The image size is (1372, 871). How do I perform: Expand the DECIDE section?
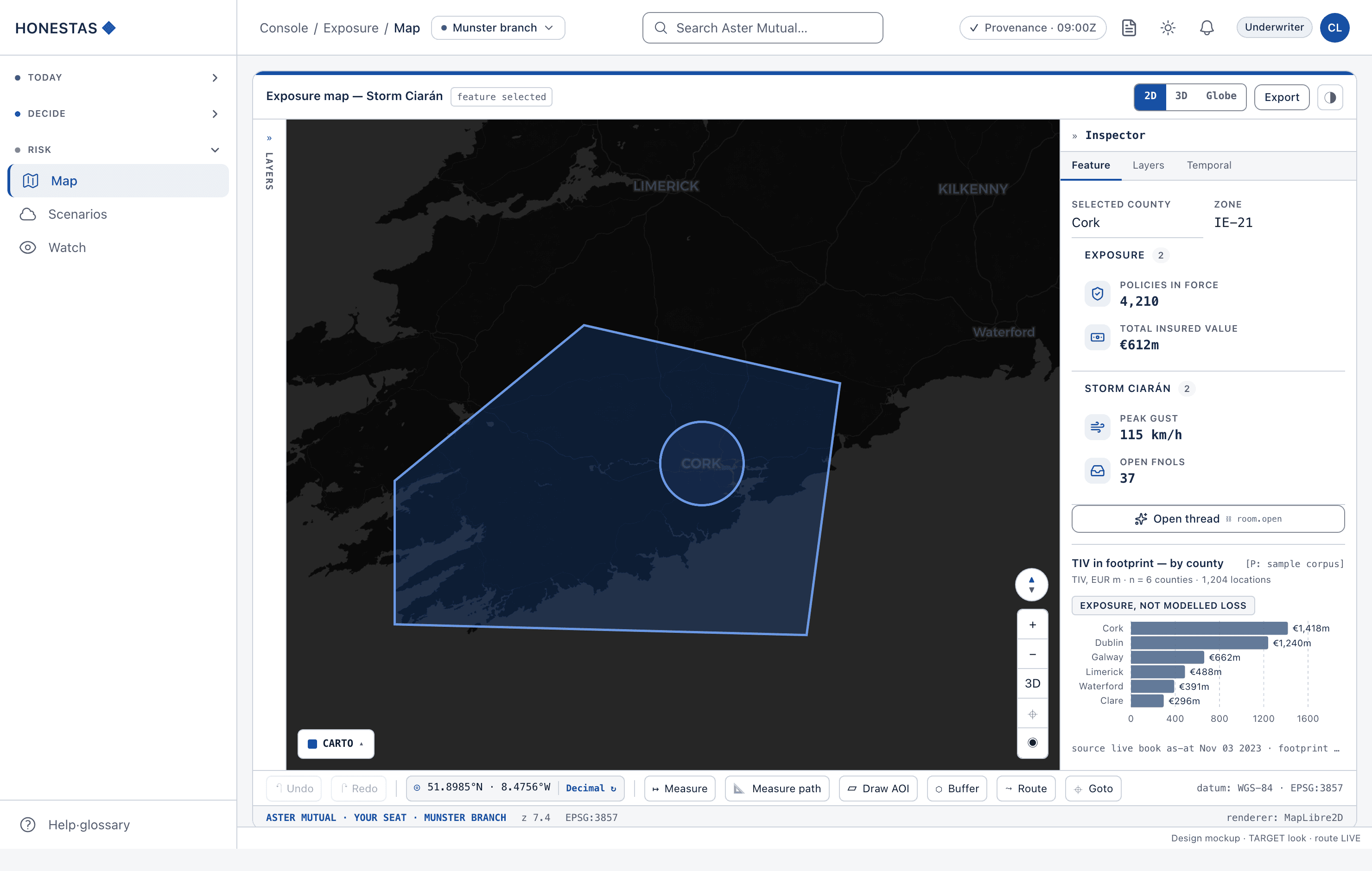coord(117,114)
